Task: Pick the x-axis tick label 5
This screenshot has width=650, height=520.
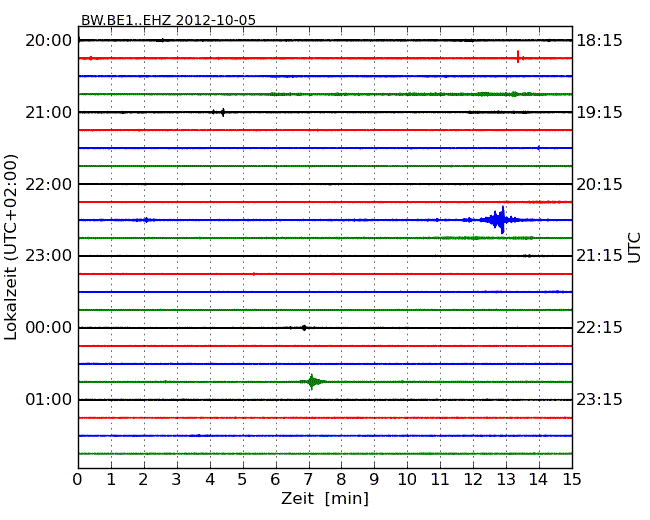Action: [242, 479]
